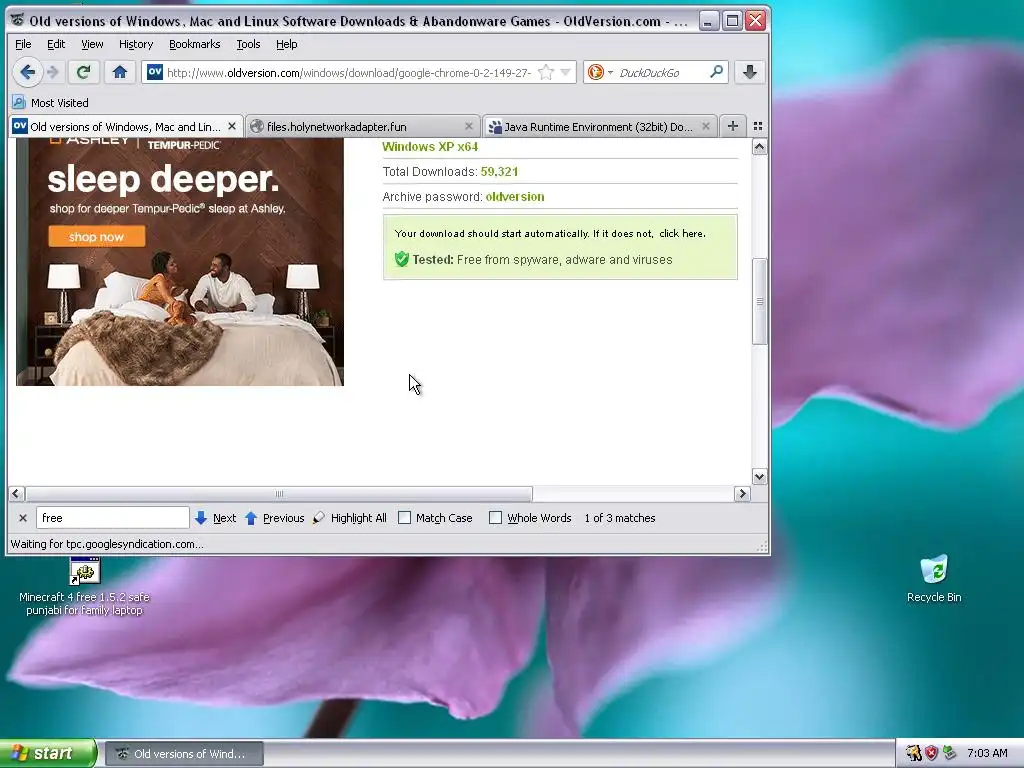Viewport: 1024px width, 768px height.
Task: Open the Windows Start menu
Action: click(x=48, y=753)
